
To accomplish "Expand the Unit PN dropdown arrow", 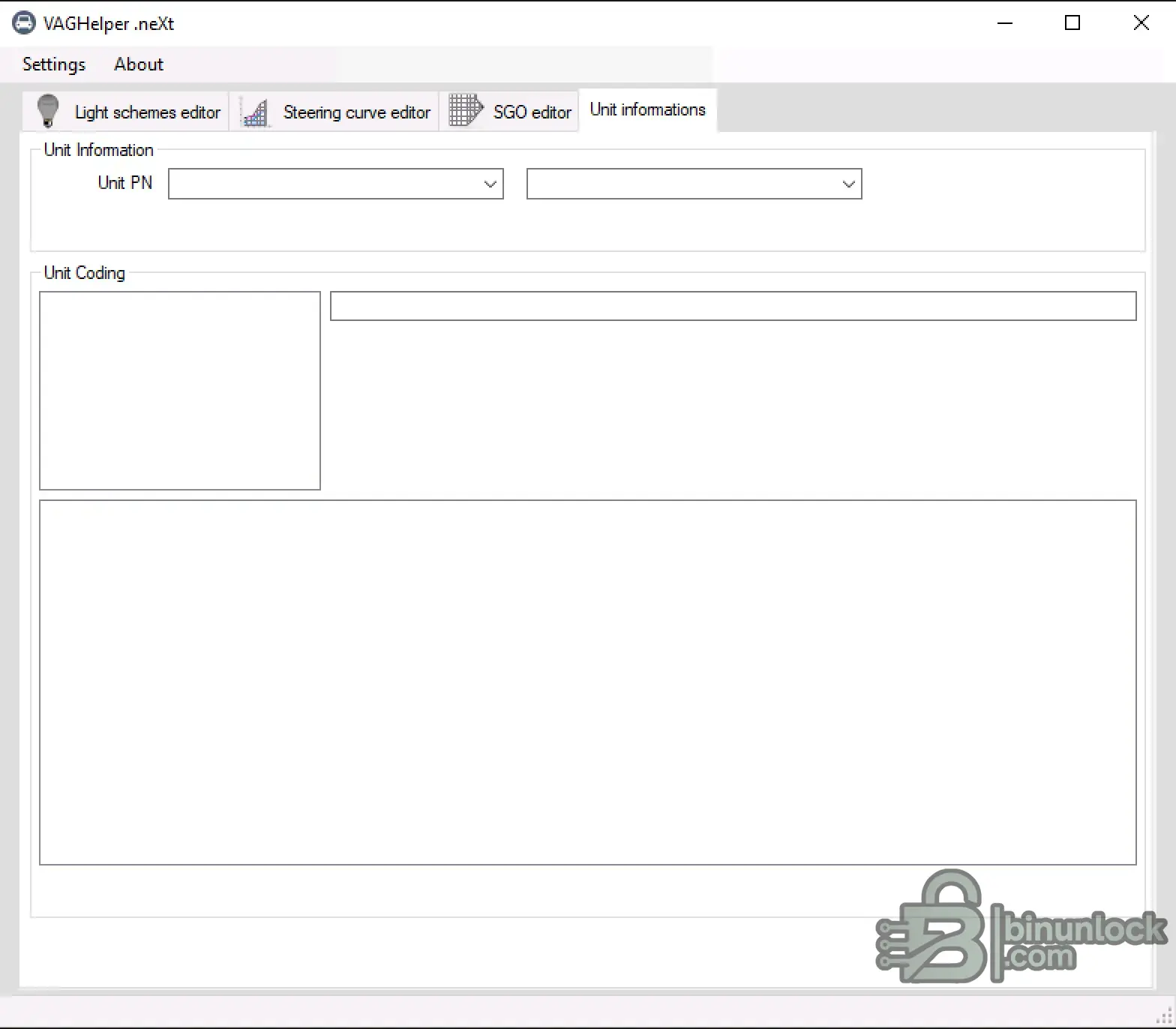I will point(490,184).
